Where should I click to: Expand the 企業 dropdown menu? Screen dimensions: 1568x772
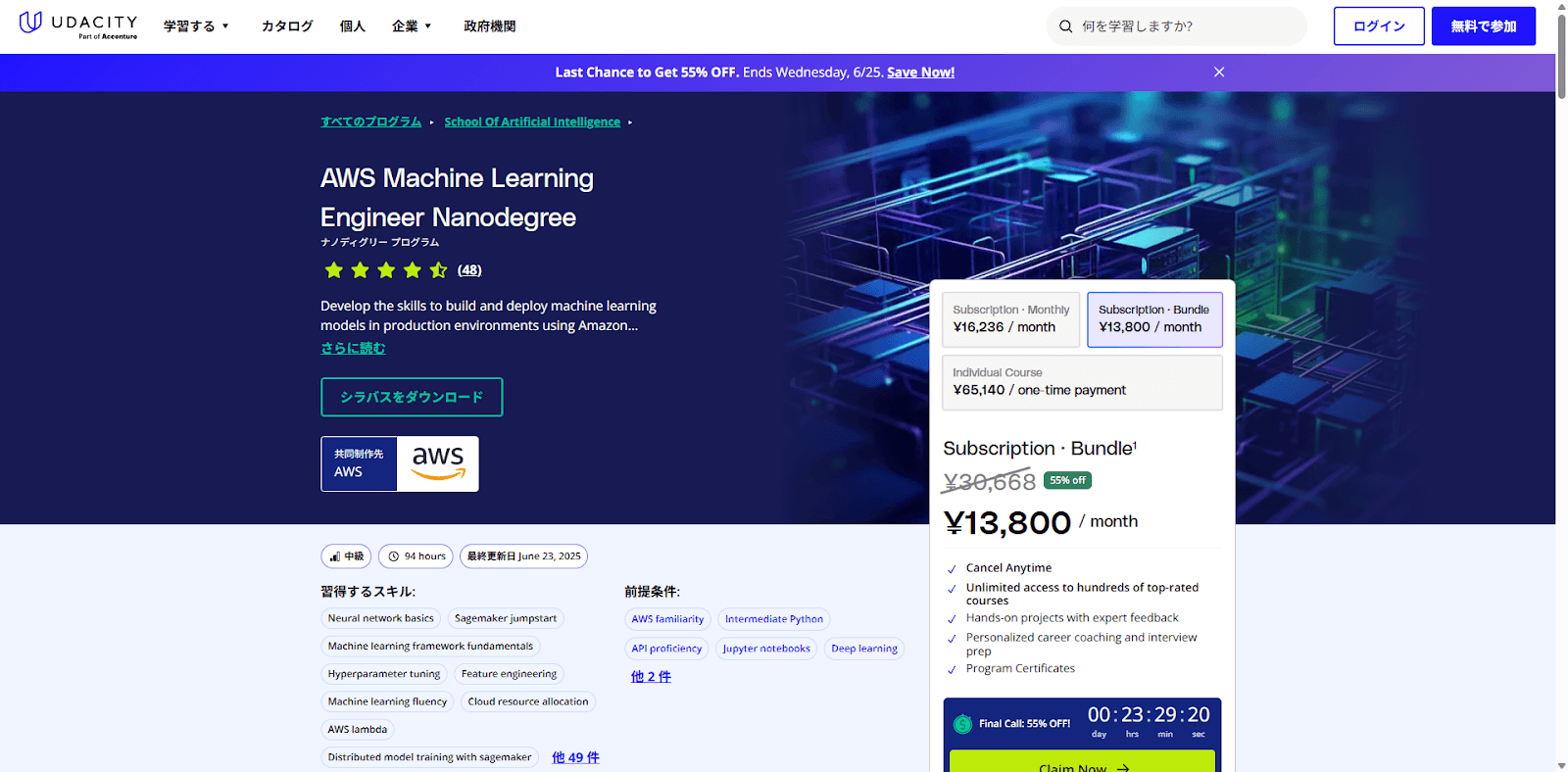[x=412, y=26]
